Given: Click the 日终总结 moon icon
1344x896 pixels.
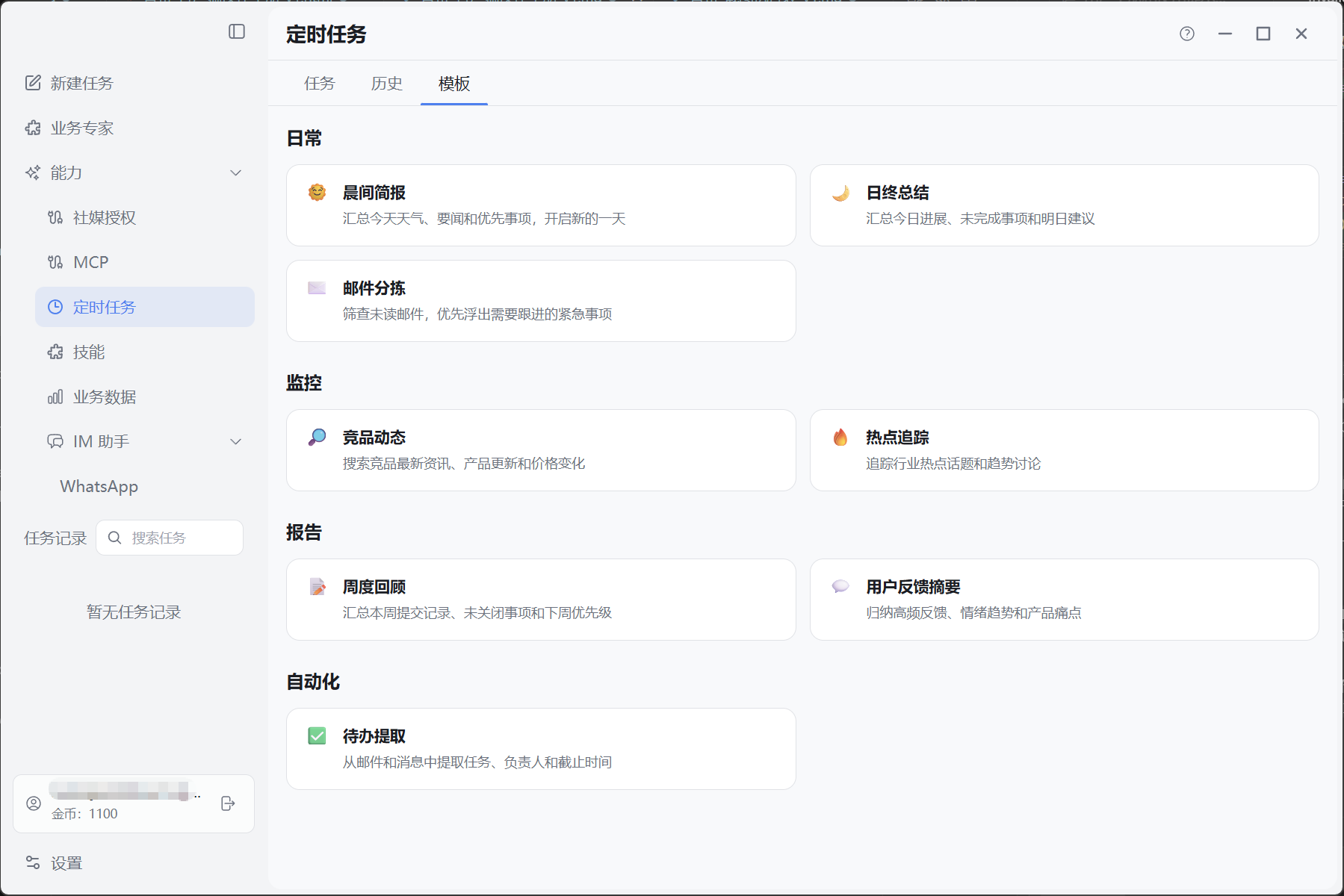Looking at the screenshot, I should point(840,193).
